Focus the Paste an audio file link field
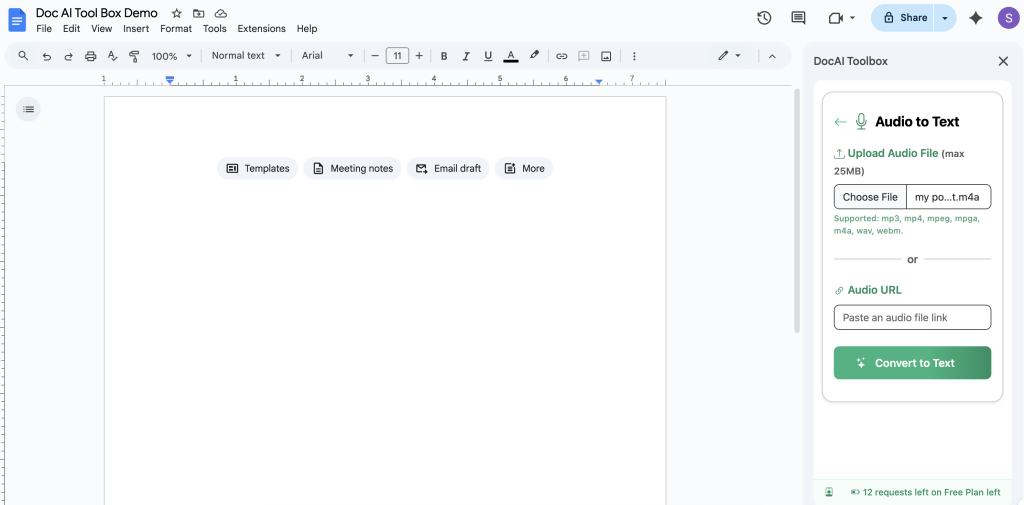This screenshot has height=505, width=1024. (x=912, y=318)
